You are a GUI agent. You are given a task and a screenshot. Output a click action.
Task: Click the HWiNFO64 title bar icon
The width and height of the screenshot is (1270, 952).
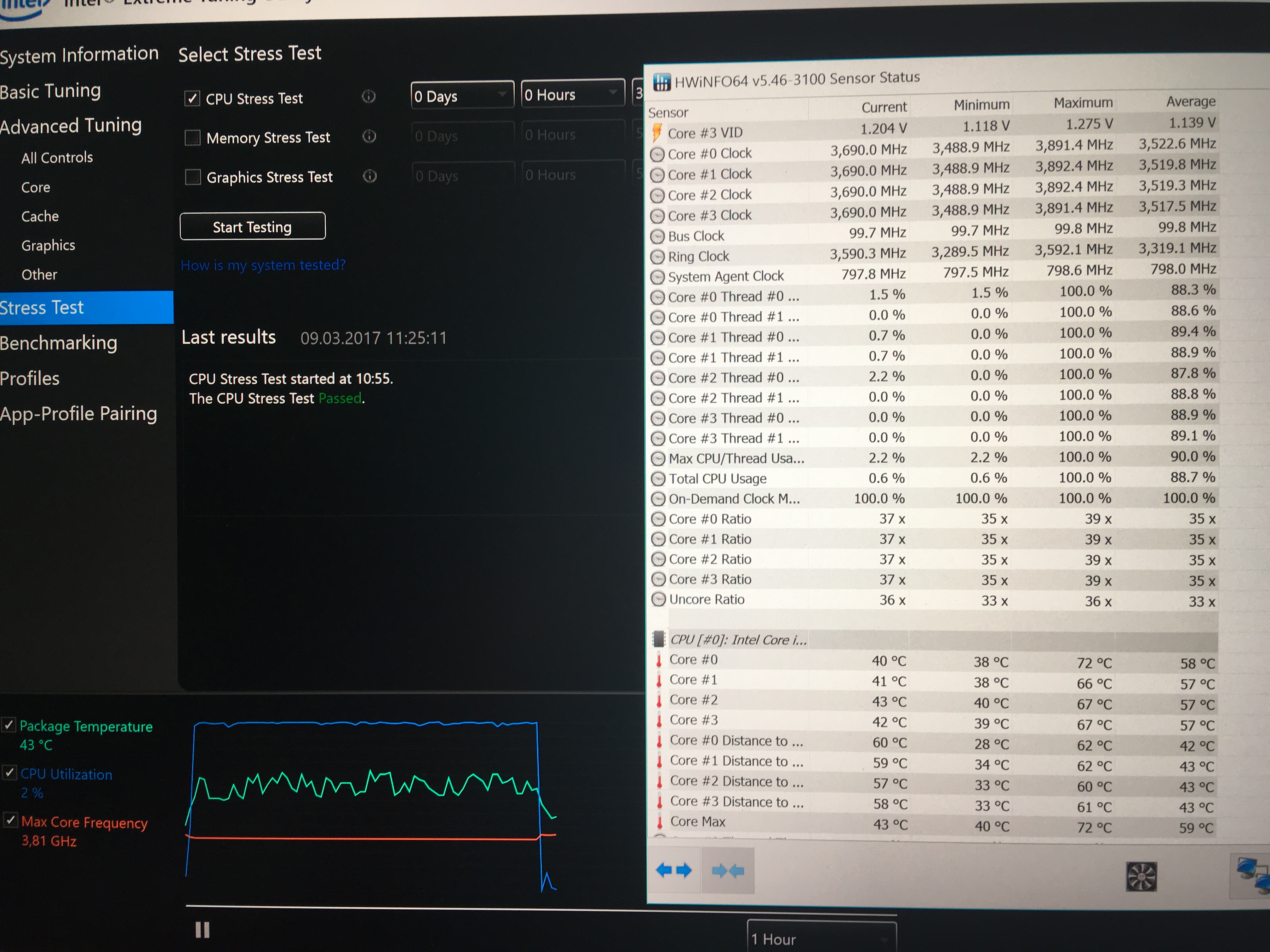tap(661, 82)
